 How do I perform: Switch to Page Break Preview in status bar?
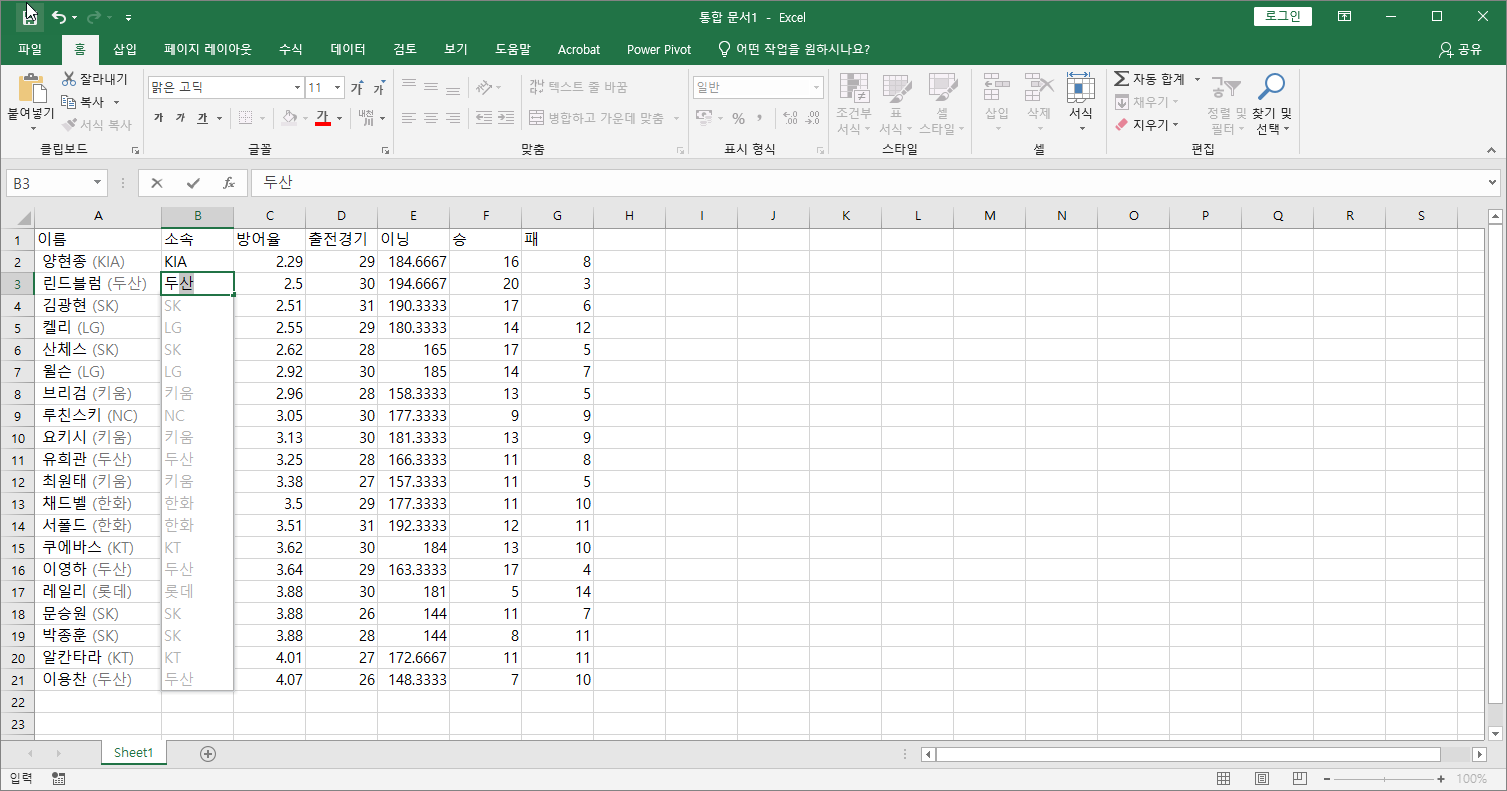(1299, 779)
